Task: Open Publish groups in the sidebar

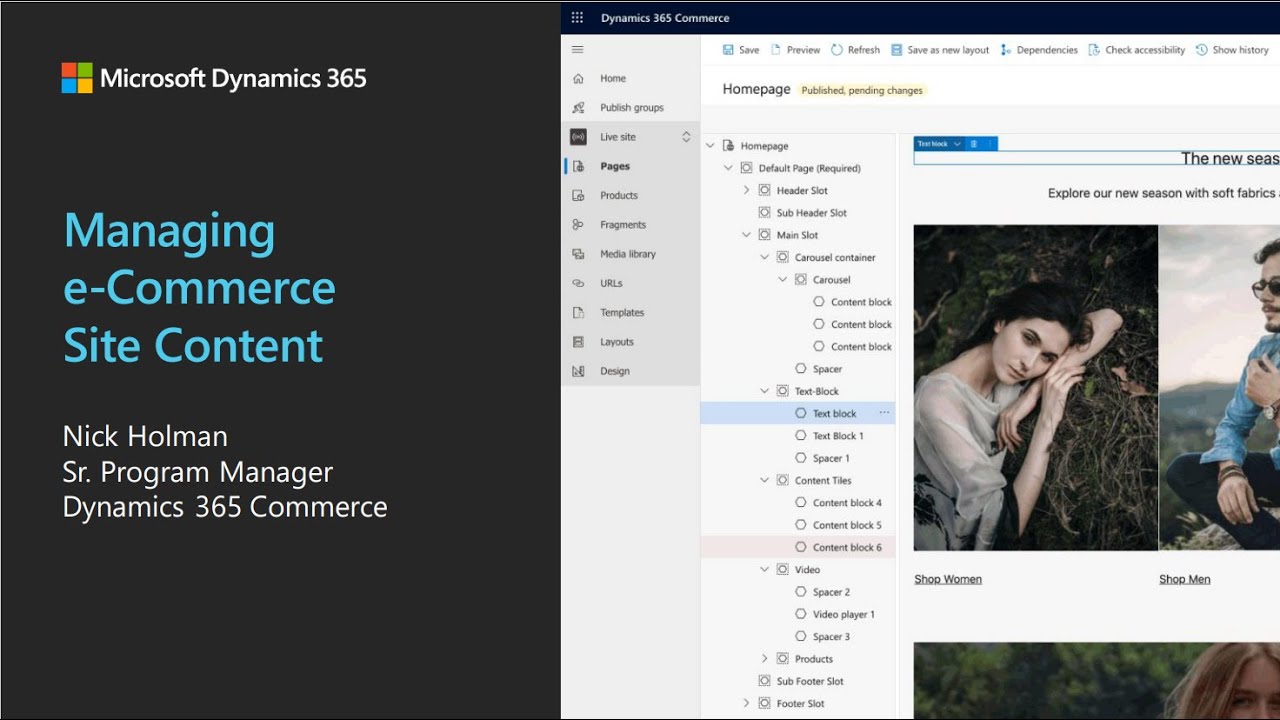Action: [x=630, y=107]
